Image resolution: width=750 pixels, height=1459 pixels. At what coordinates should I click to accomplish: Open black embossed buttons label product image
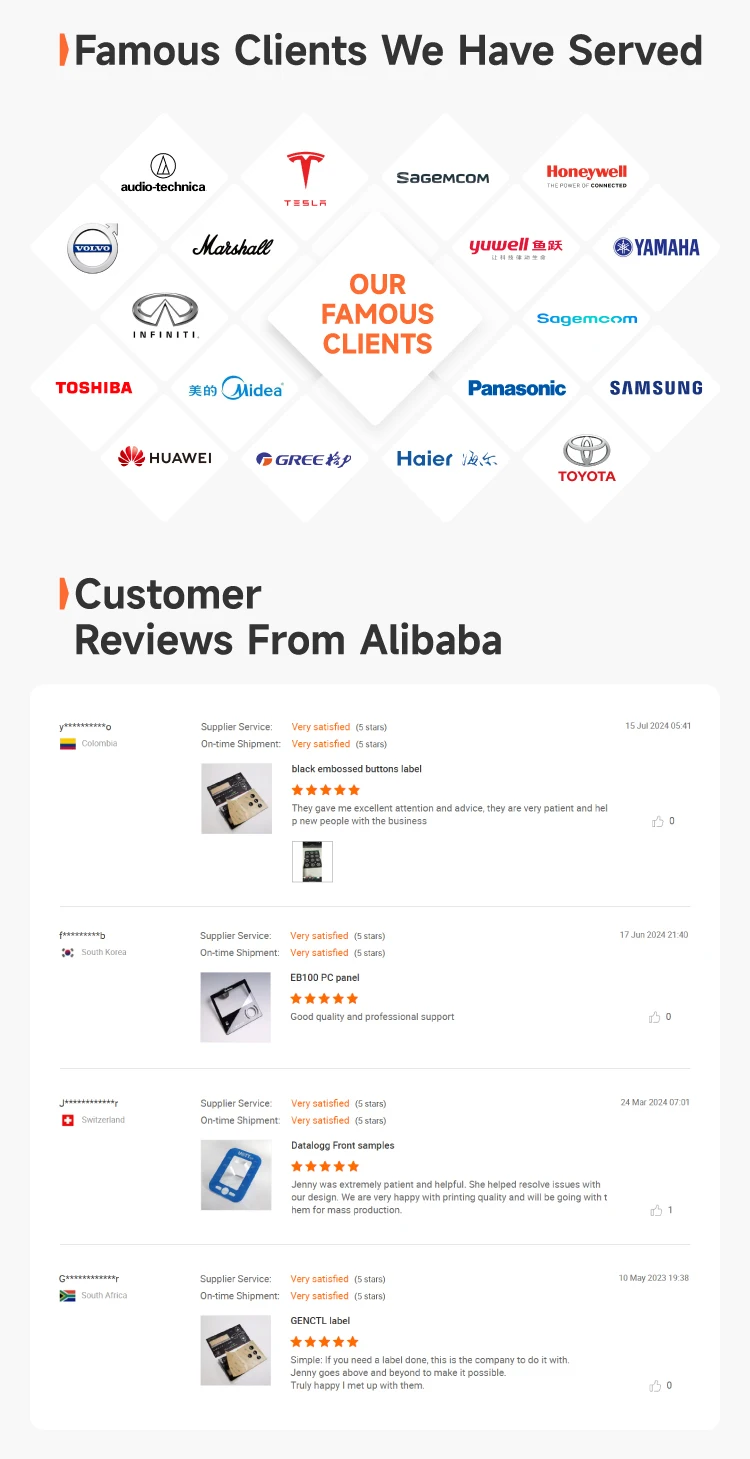[x=236, y=798]
